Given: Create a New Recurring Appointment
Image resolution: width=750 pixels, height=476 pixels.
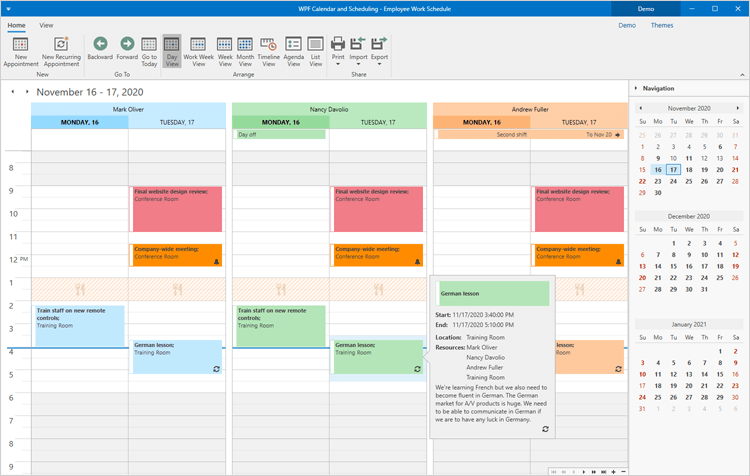Looking at the screenshot, I should tap(61, 52).
